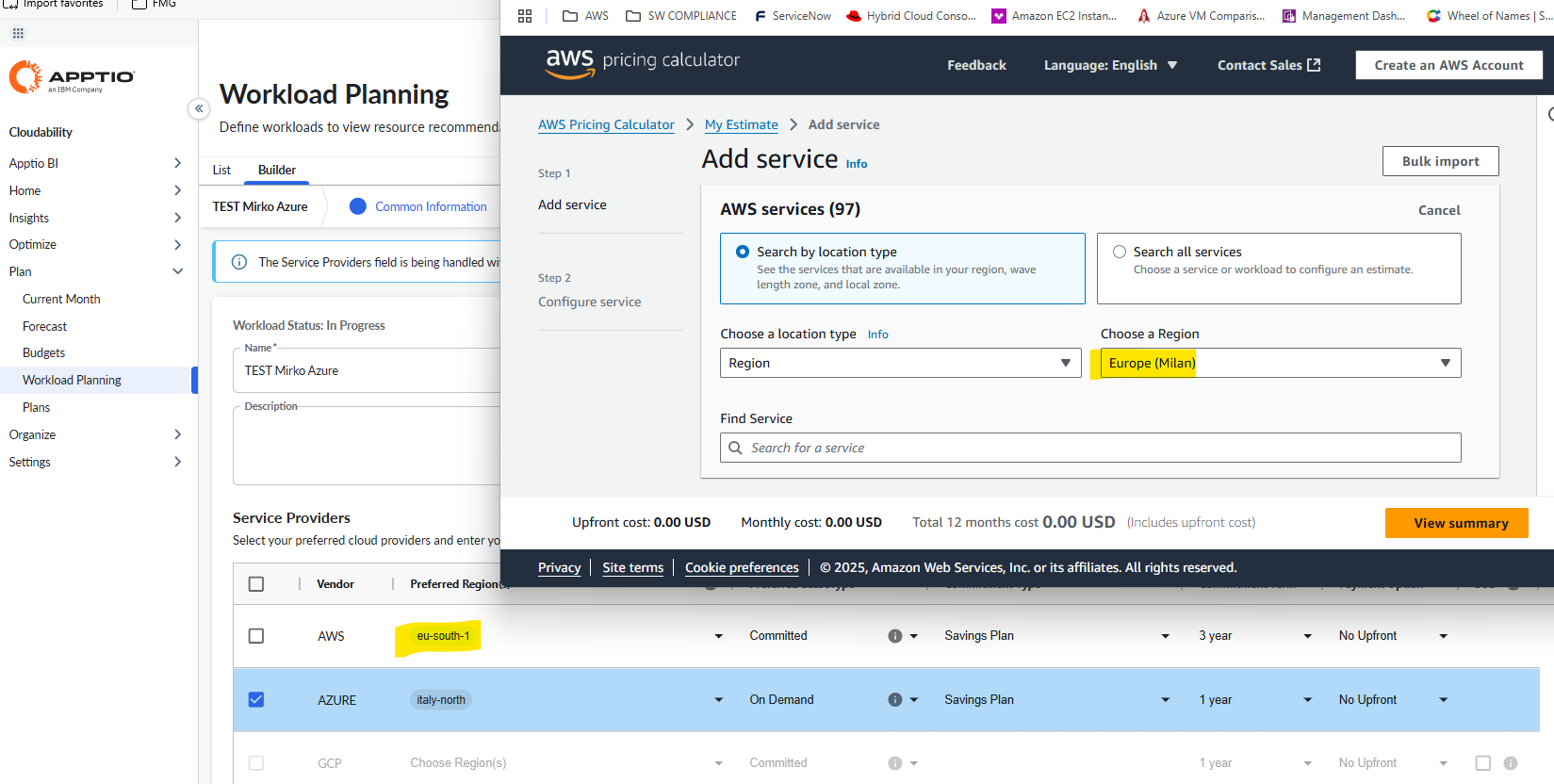Screen dimensions: 1554x784
Task: Open the Choose a Region dropdown
Action: (1280, 363)
